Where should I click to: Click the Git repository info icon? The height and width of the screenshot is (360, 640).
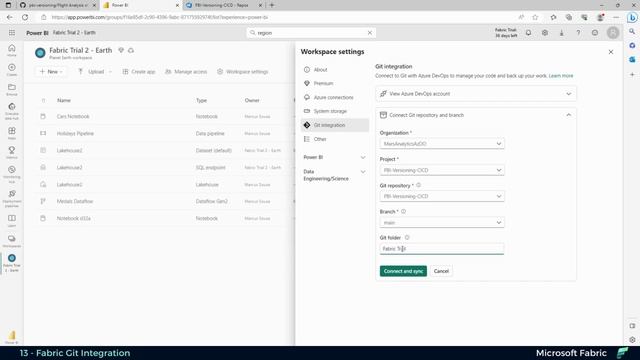418,185
